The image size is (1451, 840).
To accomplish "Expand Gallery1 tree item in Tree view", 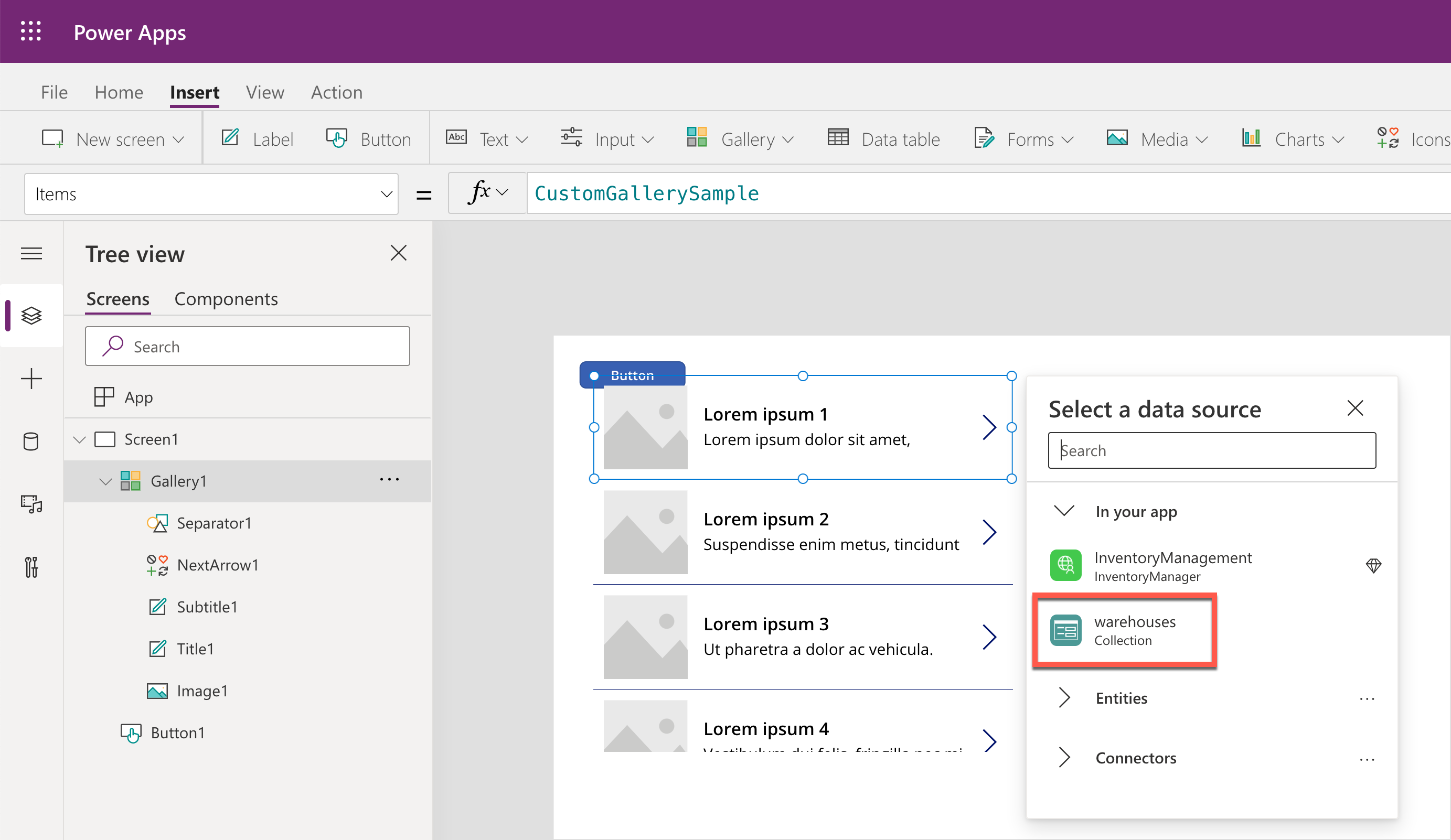I will coord(103,481).
